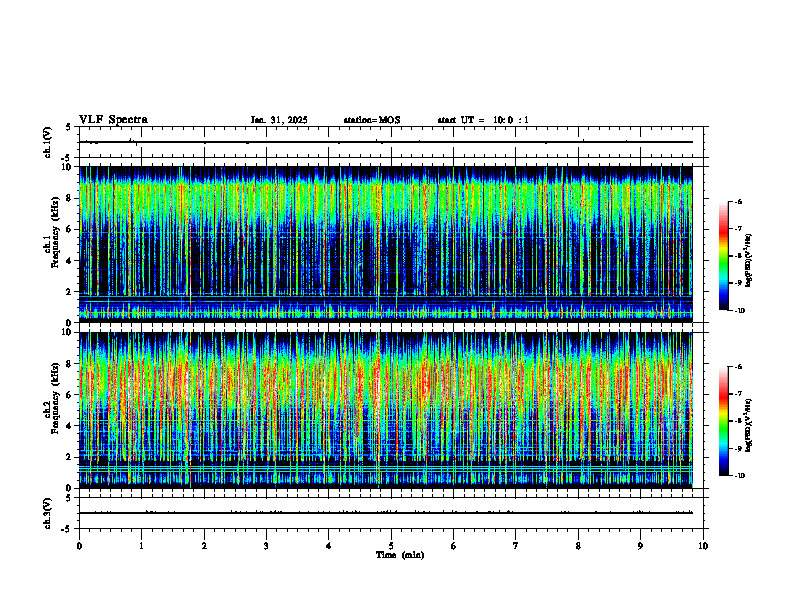
Task: Click the ch.1 color scale bar
Action: (723, 256)
